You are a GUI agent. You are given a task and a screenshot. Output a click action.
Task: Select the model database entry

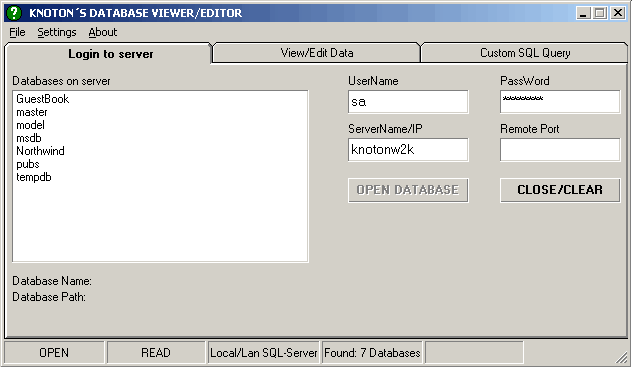(30, 125)
